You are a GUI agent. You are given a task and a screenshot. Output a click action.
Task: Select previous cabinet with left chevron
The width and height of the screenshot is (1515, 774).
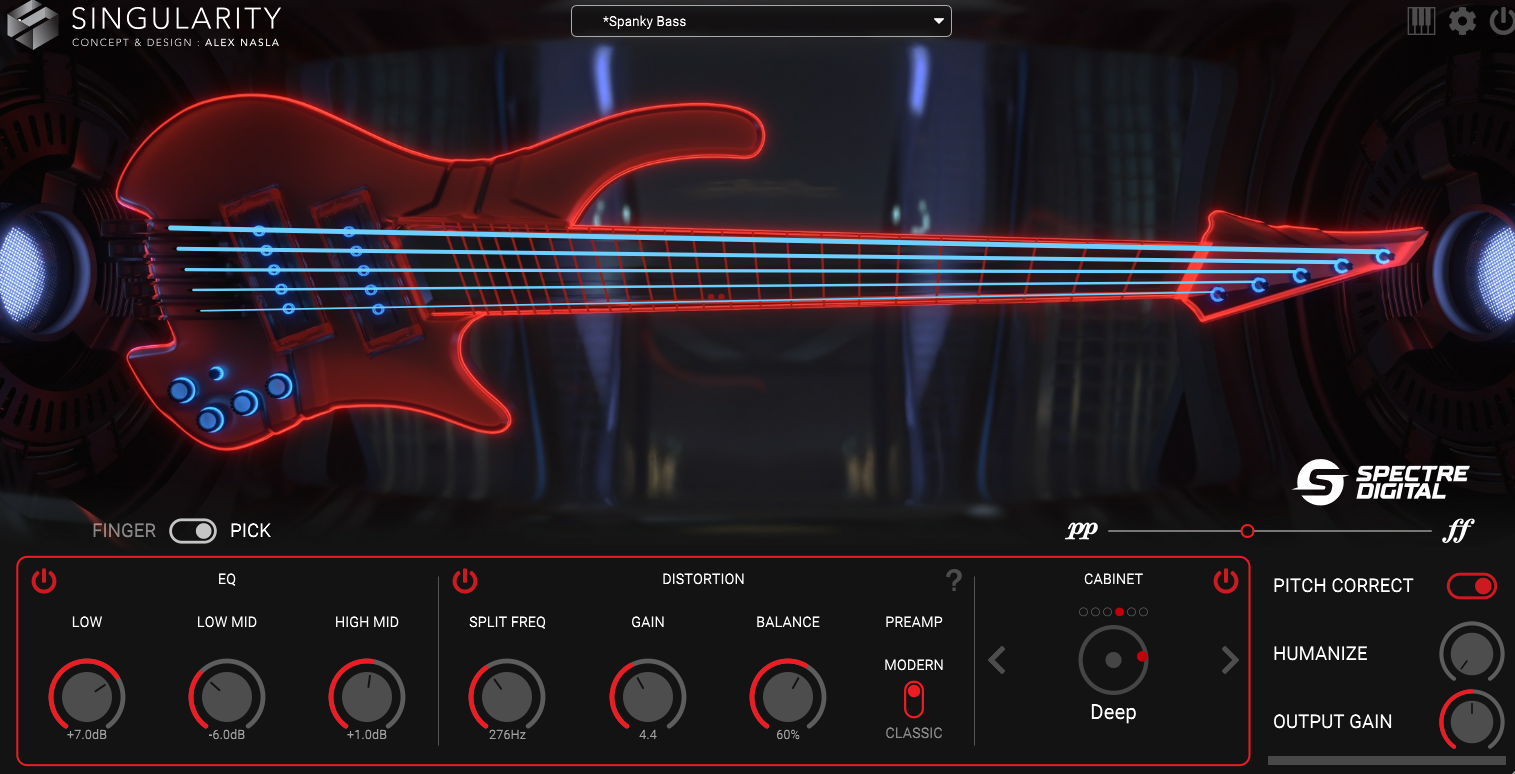click(997, 660)
